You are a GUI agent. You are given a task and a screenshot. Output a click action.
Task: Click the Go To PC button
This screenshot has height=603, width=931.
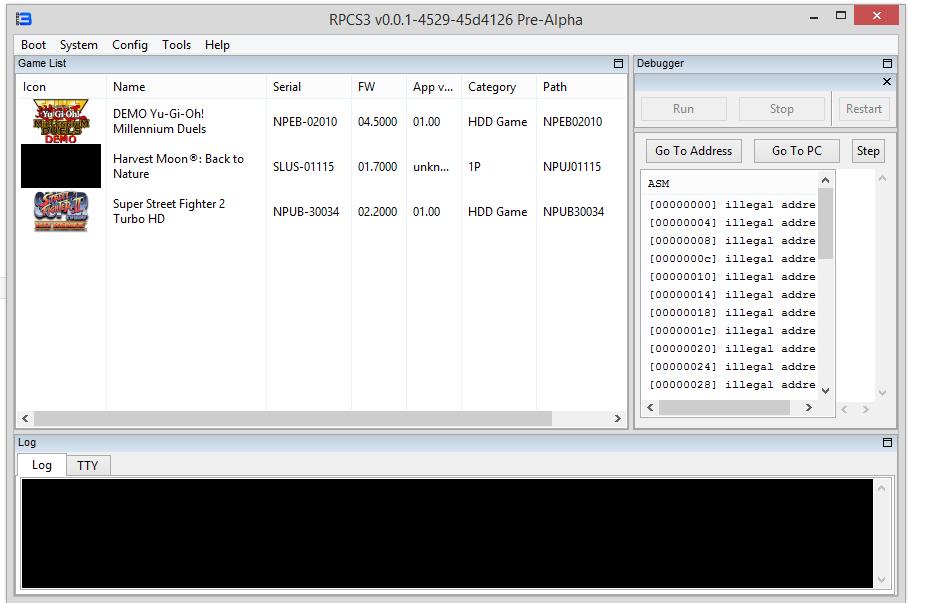[x=797, y=151]
